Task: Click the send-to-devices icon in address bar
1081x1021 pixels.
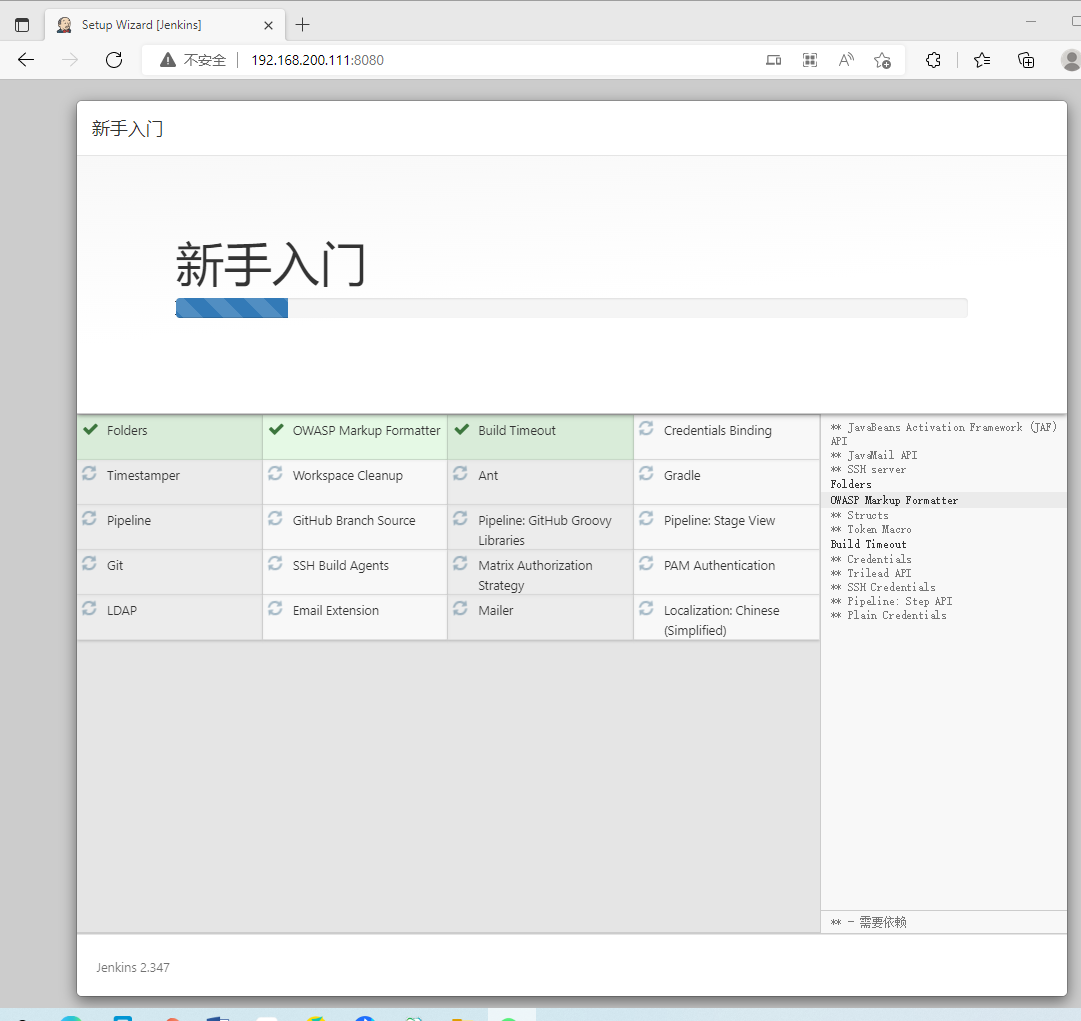Action: pyautogui.click(x=774, y=60)
